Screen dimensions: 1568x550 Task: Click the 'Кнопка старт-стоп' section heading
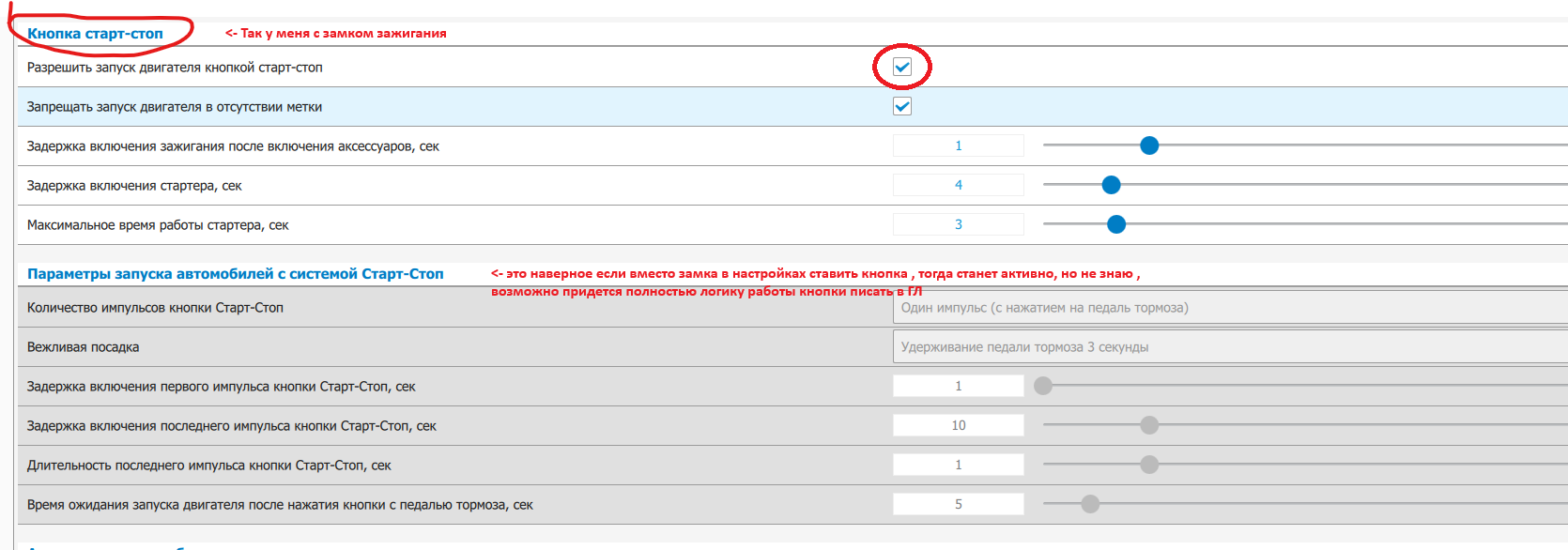95,34
